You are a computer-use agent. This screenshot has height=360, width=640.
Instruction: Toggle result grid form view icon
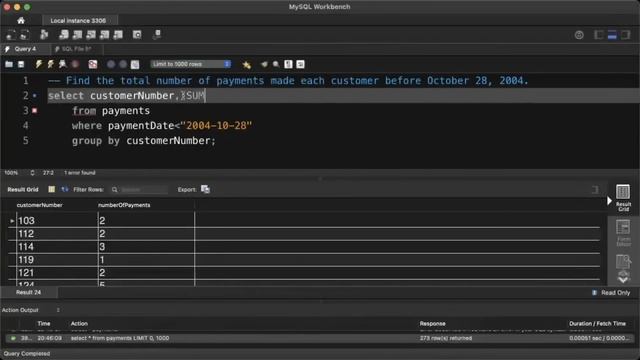click(x=51, y=189)
